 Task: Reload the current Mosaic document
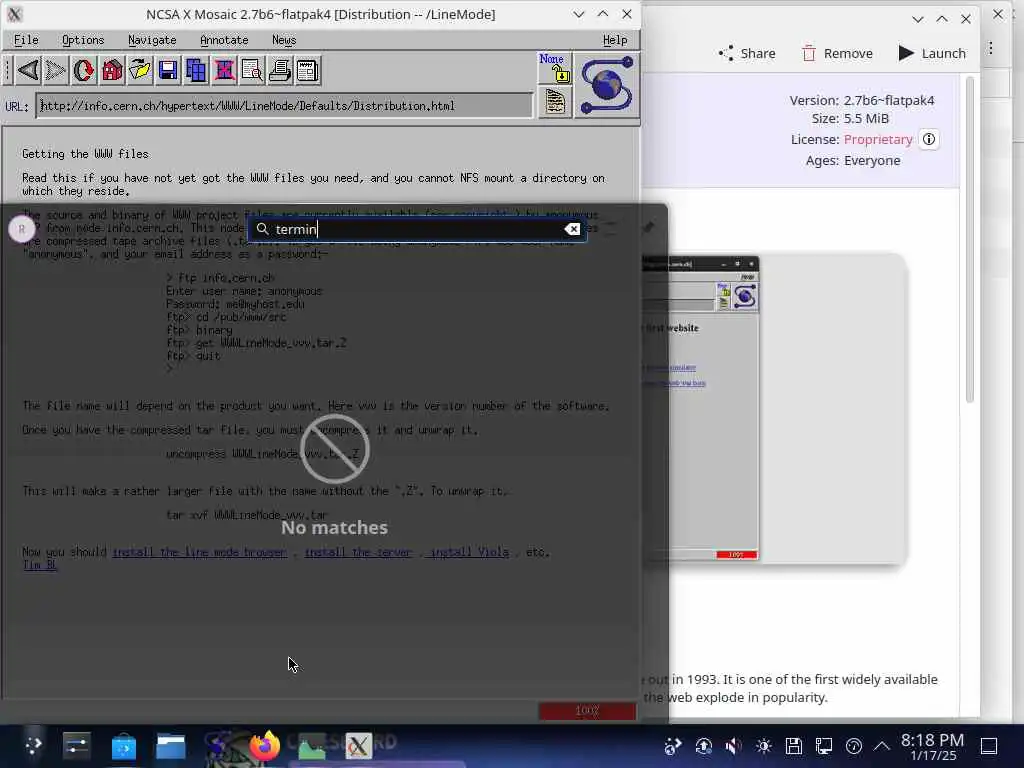click(x=84, y=70)
